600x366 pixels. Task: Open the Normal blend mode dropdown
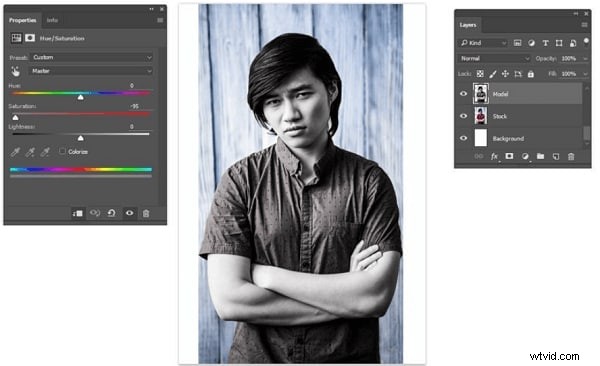[x=494, y=59]
